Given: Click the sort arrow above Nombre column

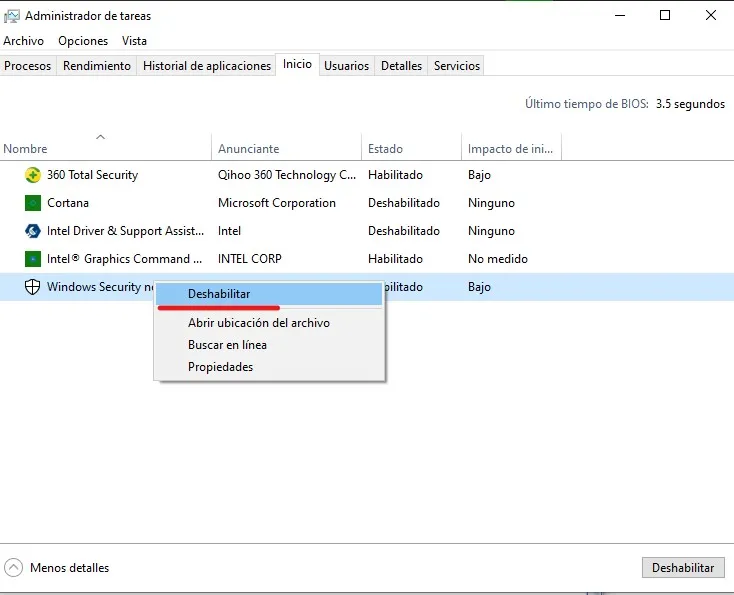Looking at the screenshot, I should [x=100, y=137].
